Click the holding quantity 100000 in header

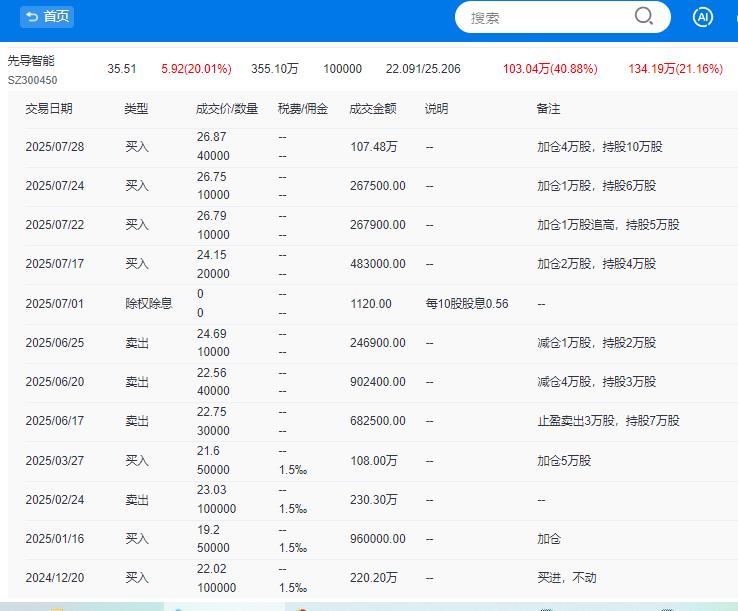click(x=343, y=69)
